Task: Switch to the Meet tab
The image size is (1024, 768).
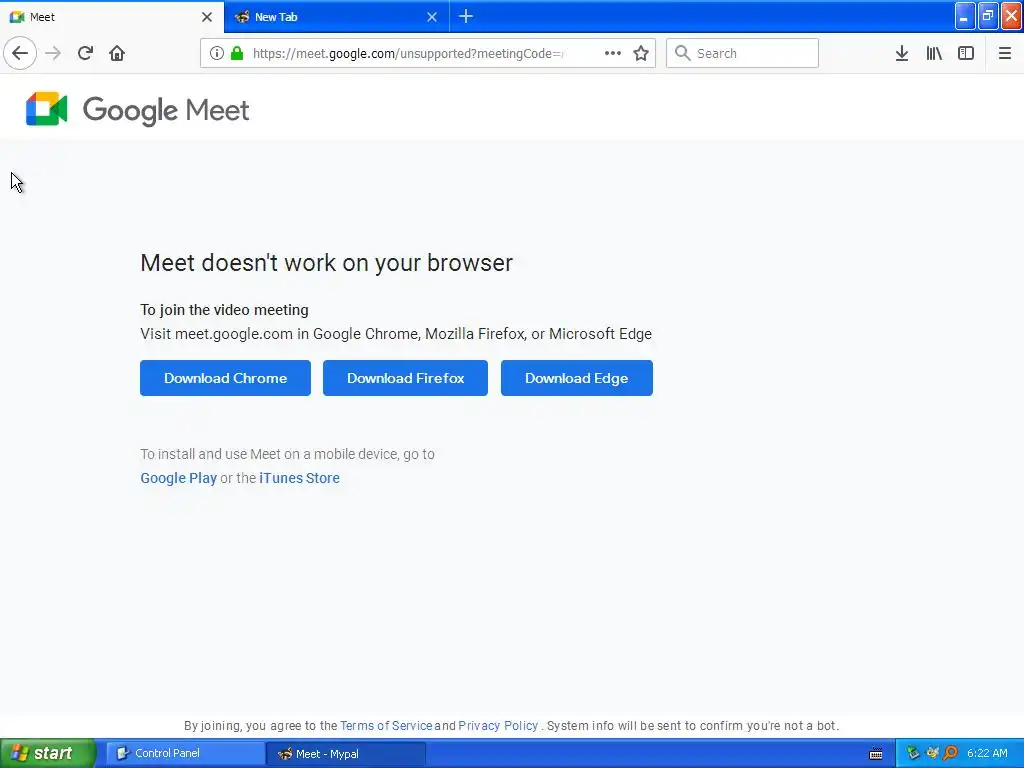Action: 112,17
